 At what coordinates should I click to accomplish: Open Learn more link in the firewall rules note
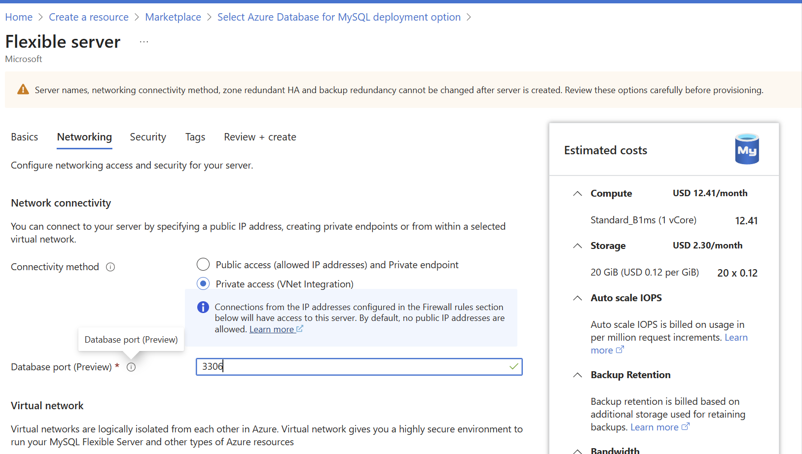272,329
